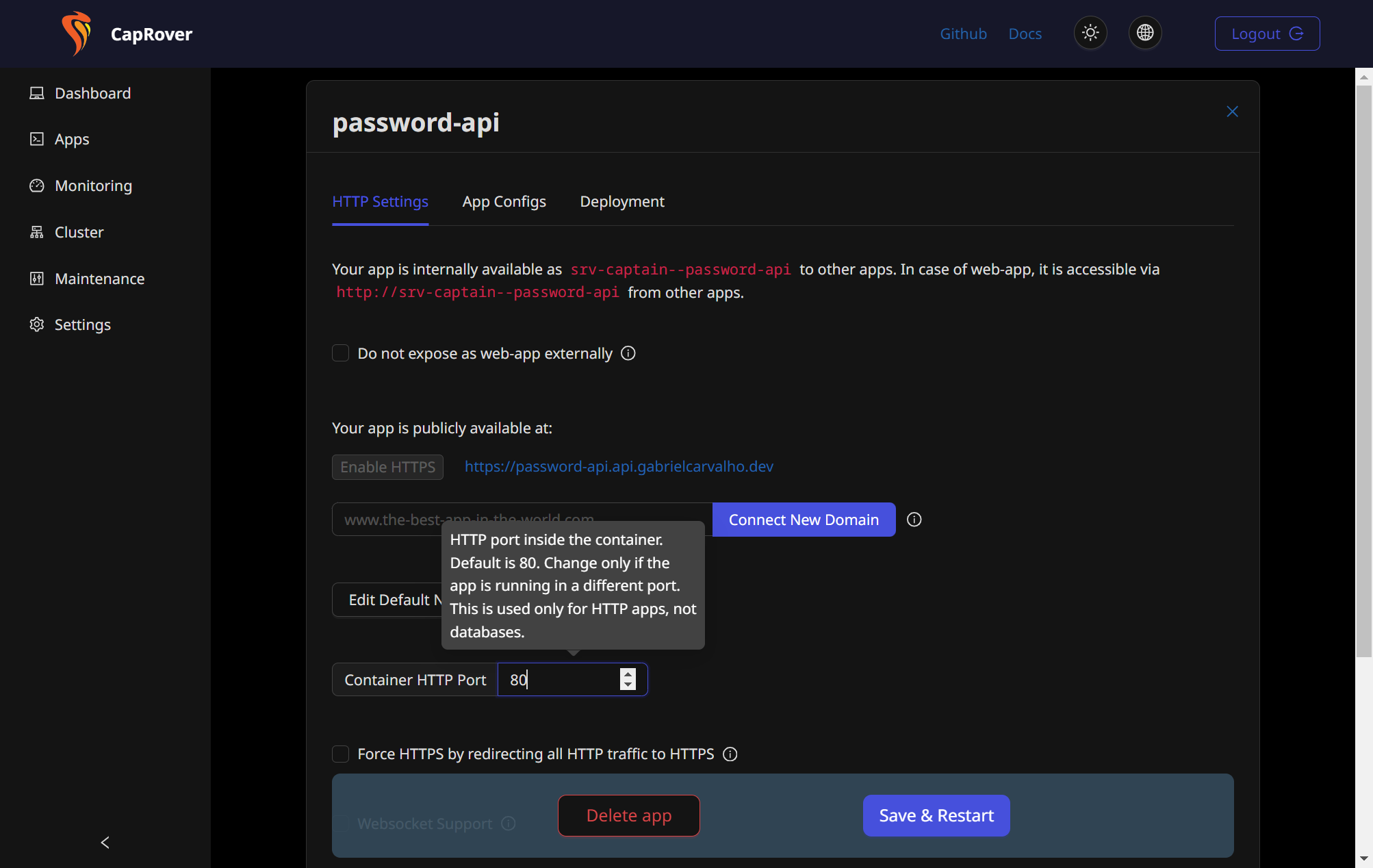Image resolution: width=1373 pixels, height=868 pixels.
Task: Click the page vertical scrollbar thumb
Action: (1363, 371)
